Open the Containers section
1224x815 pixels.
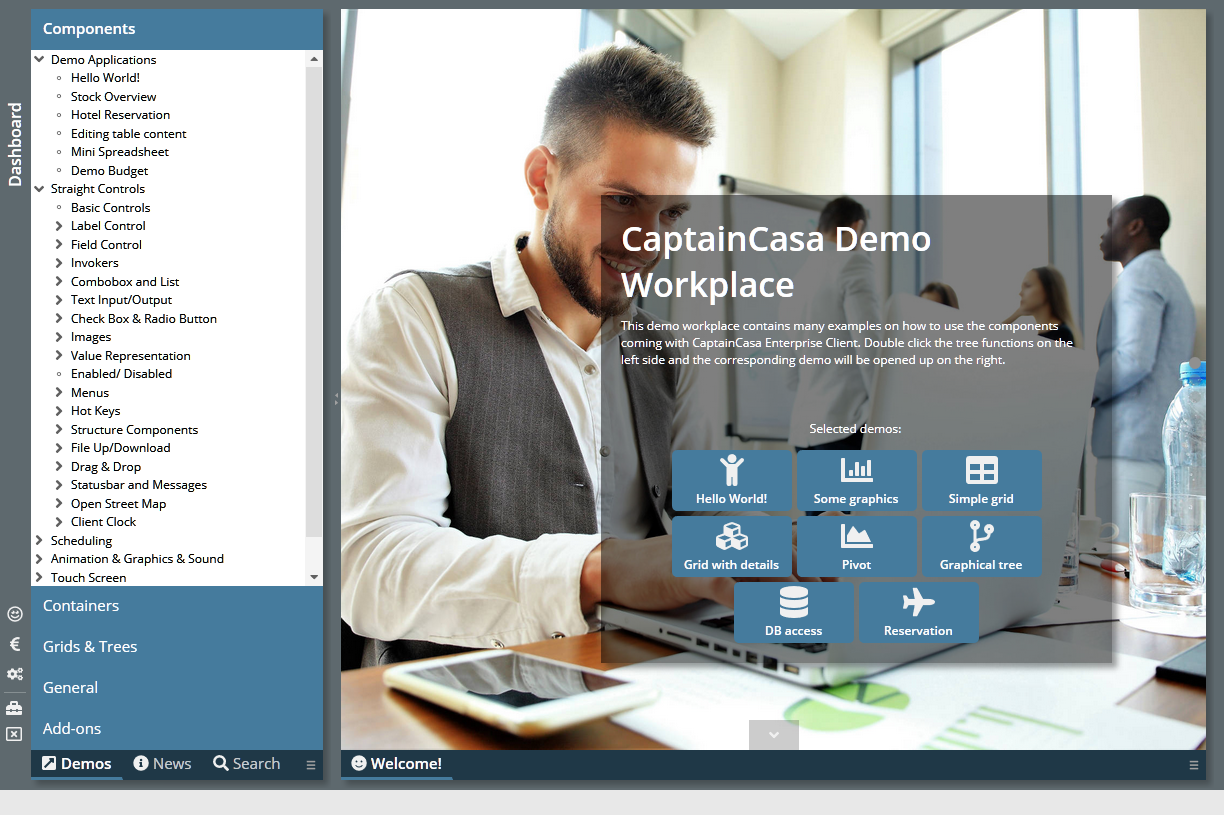point(80,605)
